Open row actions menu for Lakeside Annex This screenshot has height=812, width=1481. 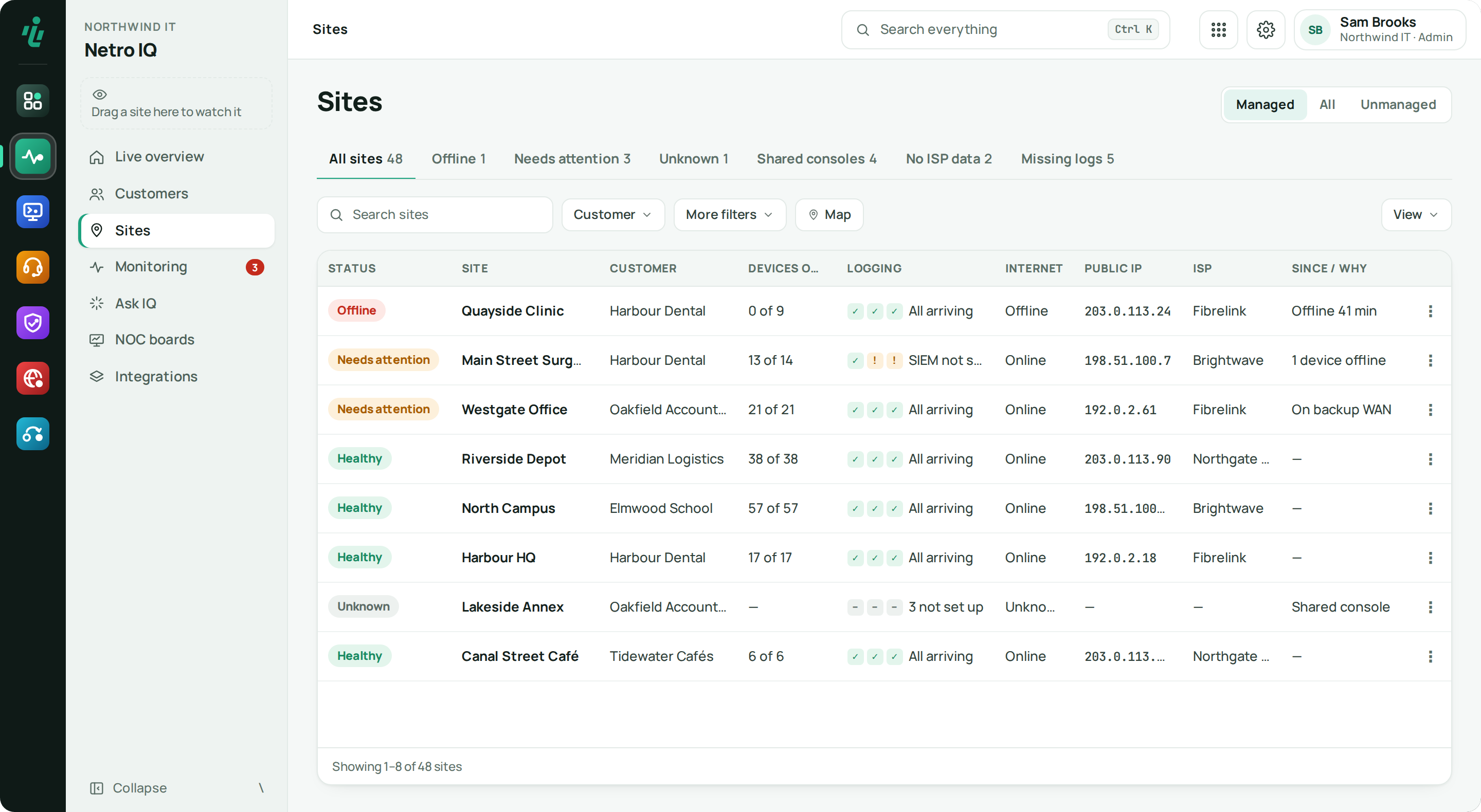pos(1430,607)
